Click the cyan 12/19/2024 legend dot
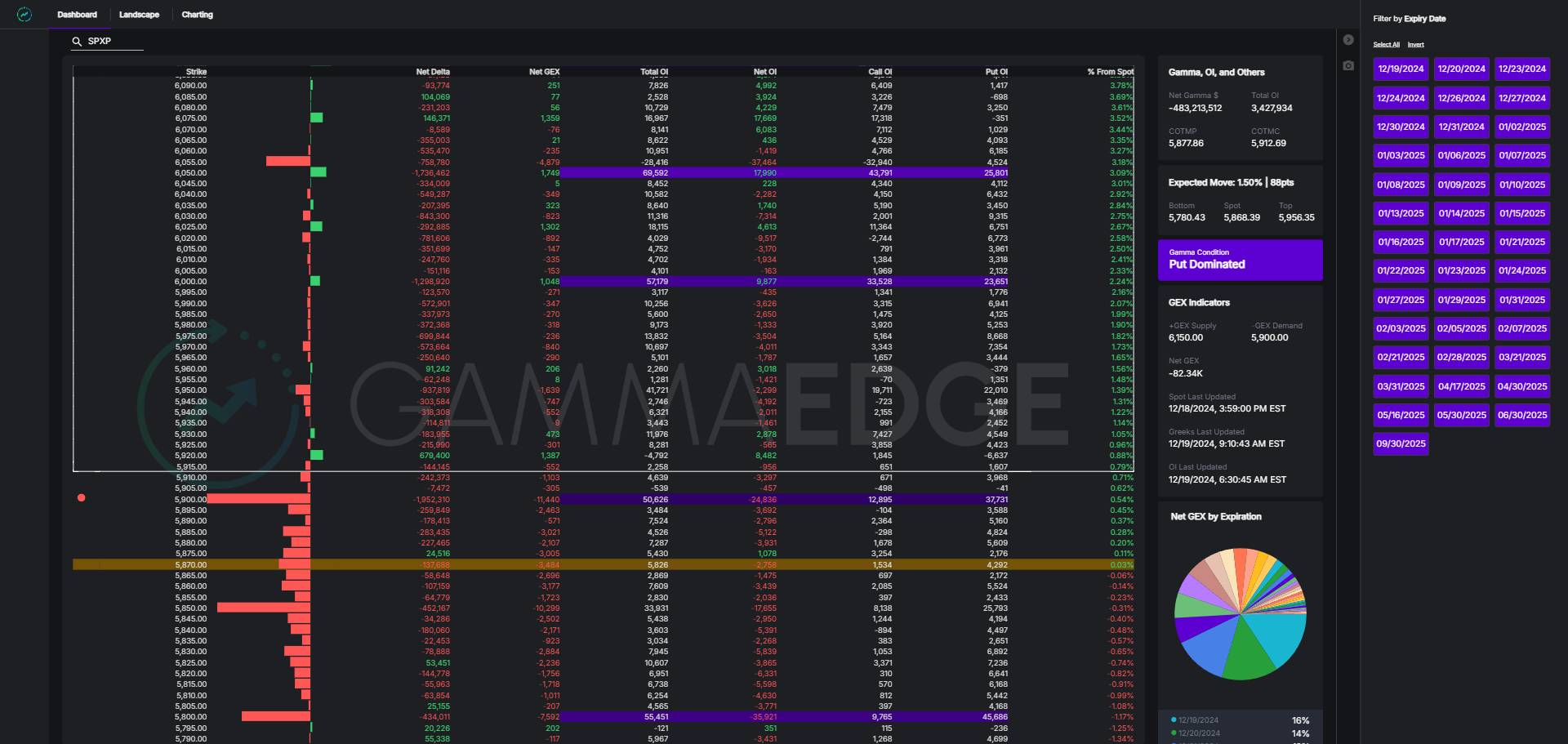Viewport: 1568px width, 744px height. (1174, 720)
